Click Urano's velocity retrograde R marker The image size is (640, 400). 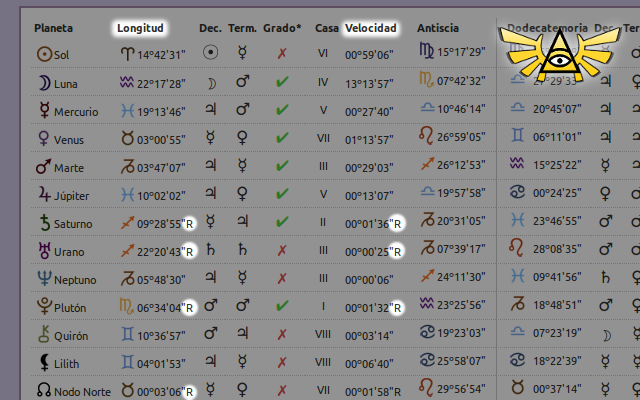pos(397,252)
